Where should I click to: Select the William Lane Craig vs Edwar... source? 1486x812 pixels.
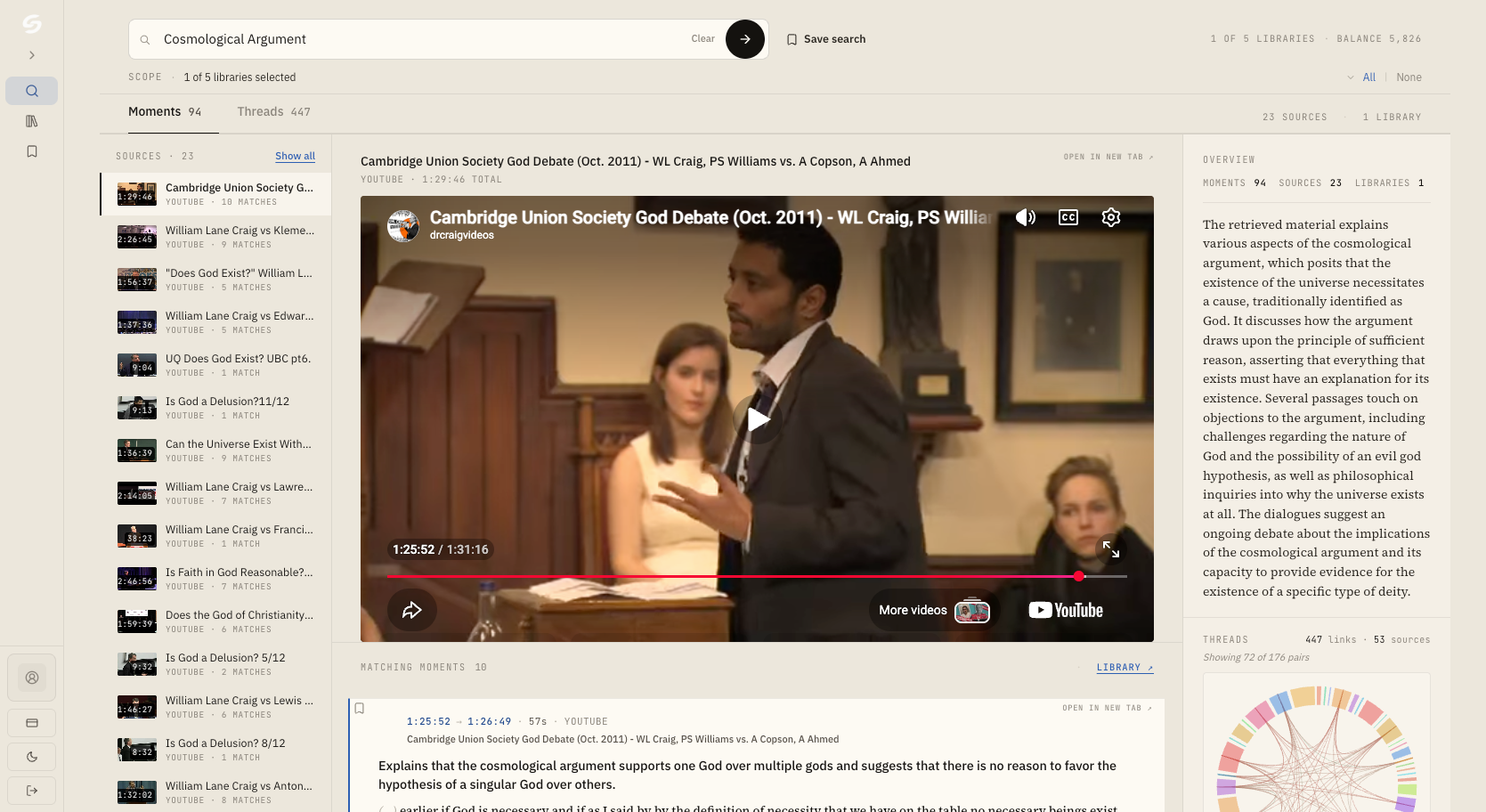215,322
